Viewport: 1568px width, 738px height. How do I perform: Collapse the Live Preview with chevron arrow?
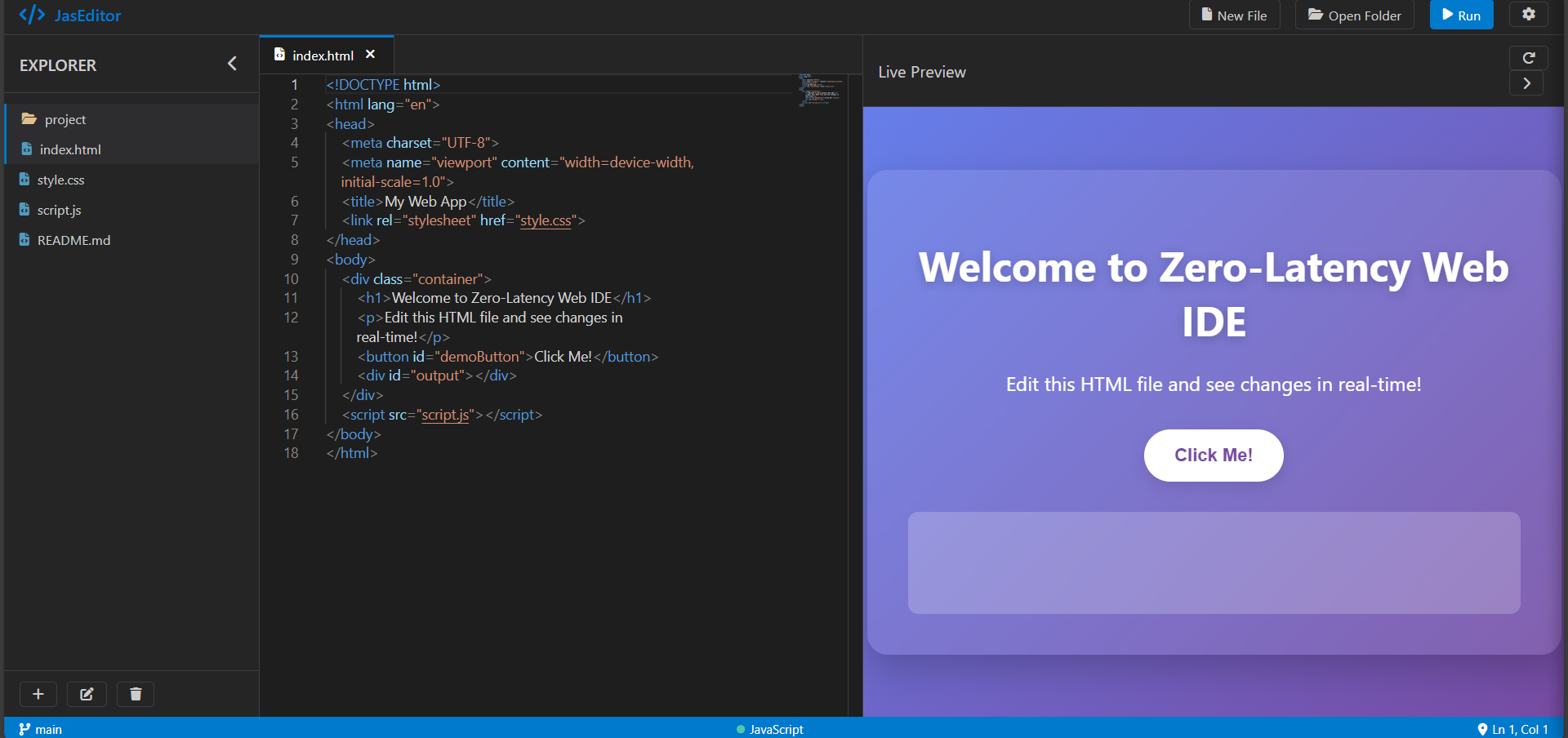pos(1526,83)
